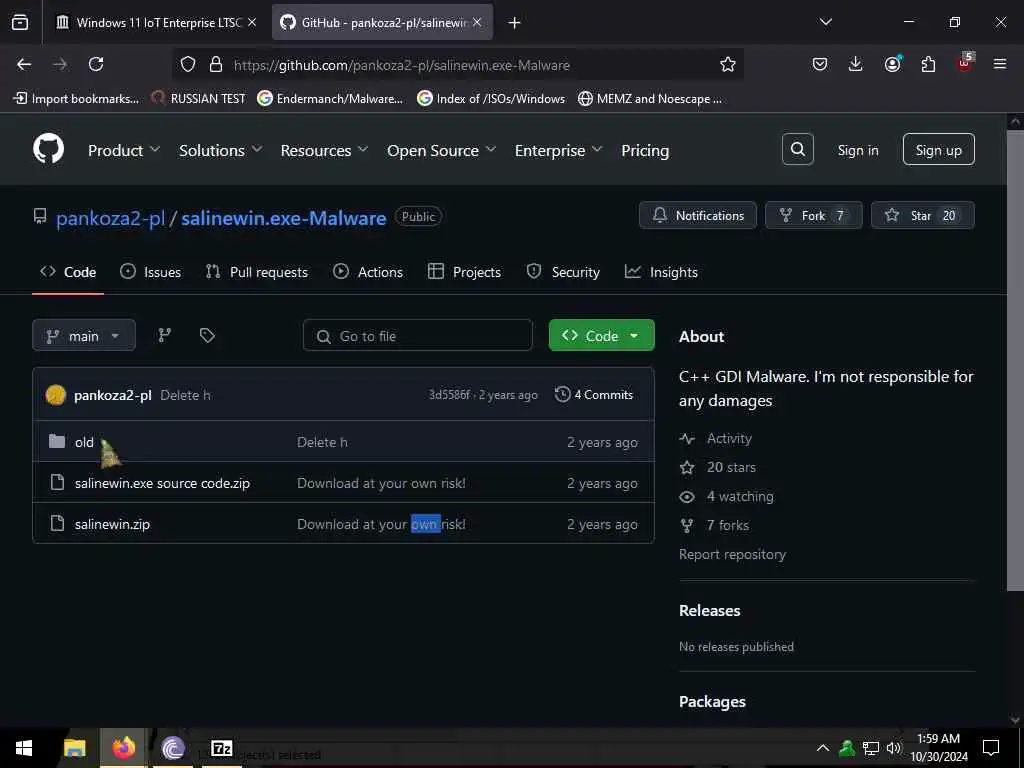View tags with the tag icon

(x=207, y=336)
